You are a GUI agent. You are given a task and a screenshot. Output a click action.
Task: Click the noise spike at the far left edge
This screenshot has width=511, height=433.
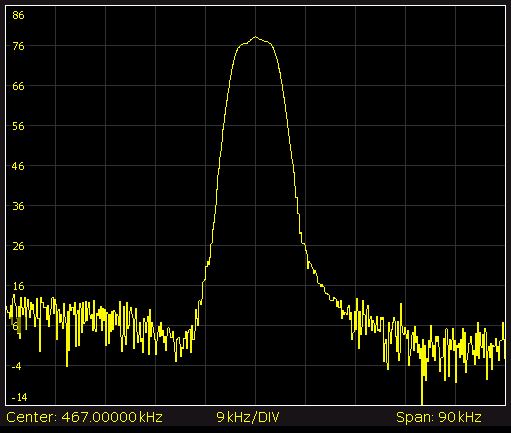(14, 297)
